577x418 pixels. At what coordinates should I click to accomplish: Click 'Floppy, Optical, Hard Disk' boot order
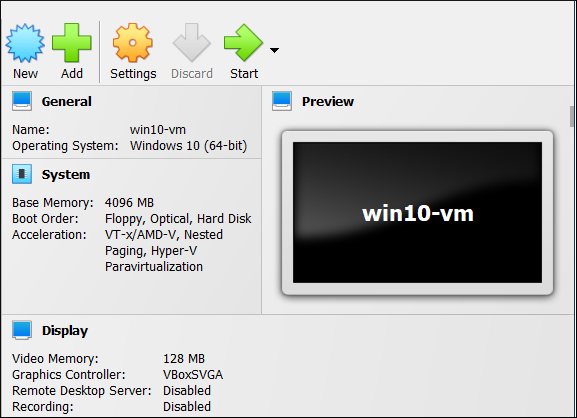point(178,219)
